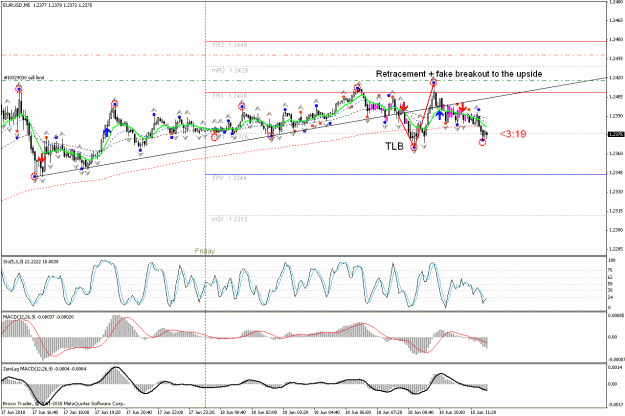
Task: Click the '17 Jun 16:40' time axis label
Action: tap(45, 412)
